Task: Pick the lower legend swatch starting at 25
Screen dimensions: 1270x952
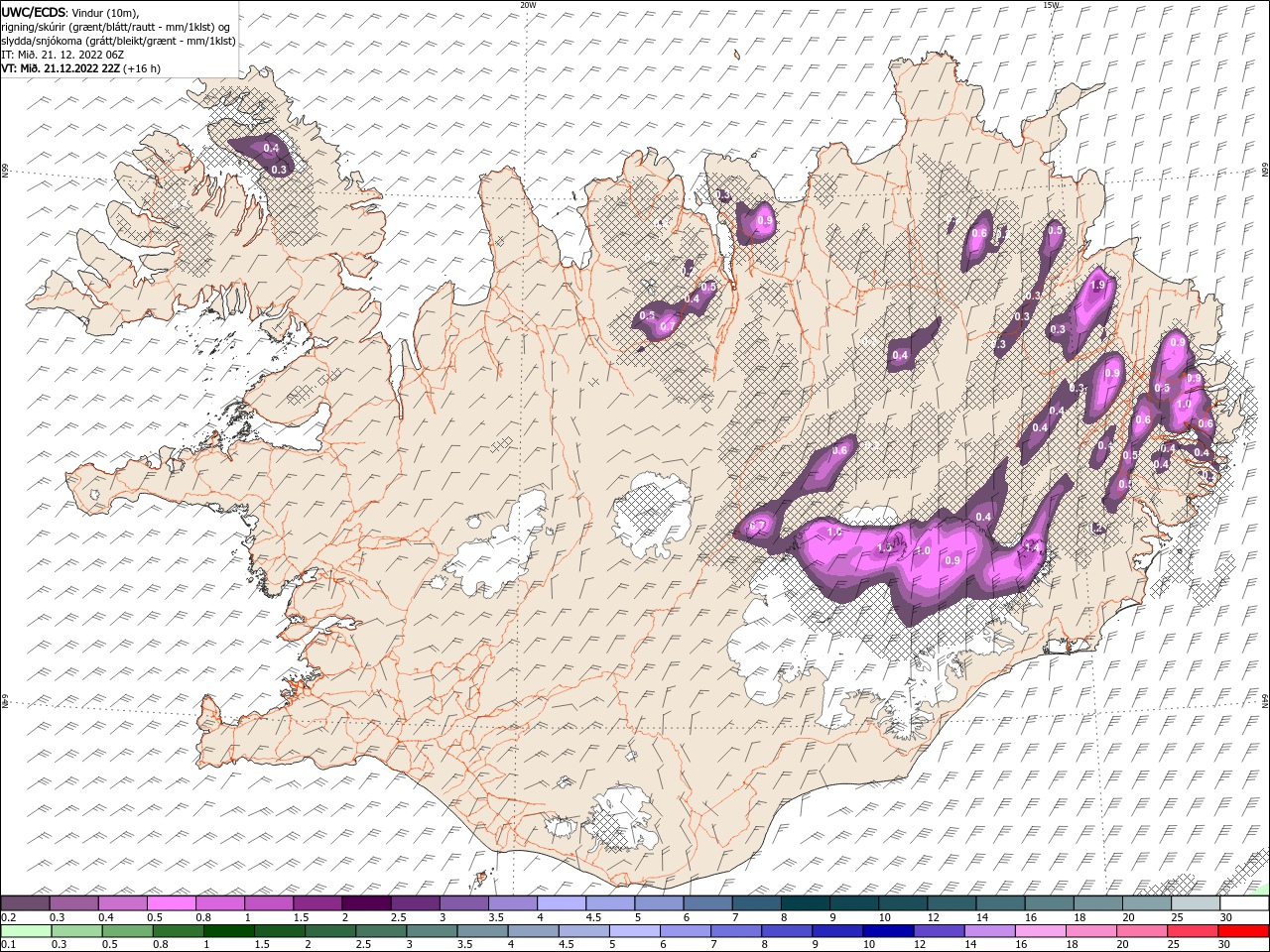Action: coord(1193,931)
